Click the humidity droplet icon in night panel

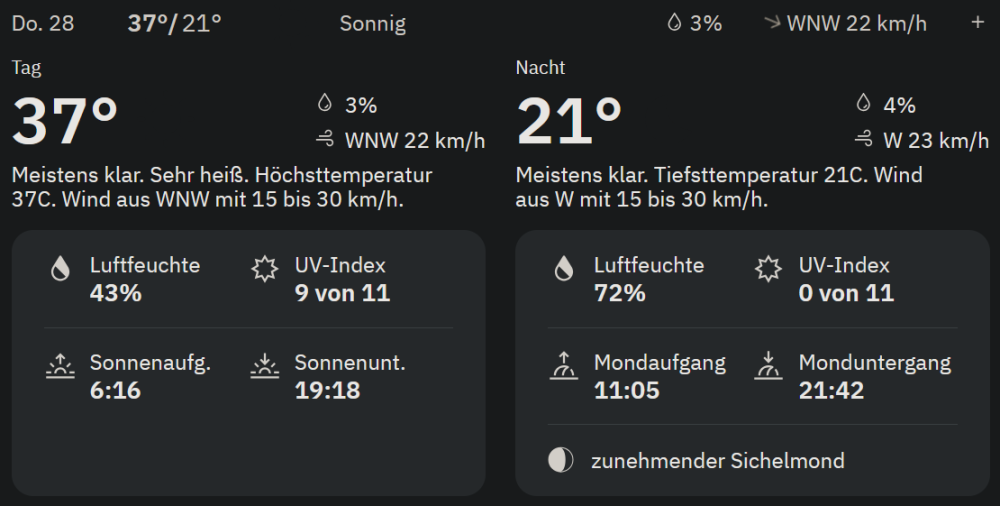coord(564,269)
